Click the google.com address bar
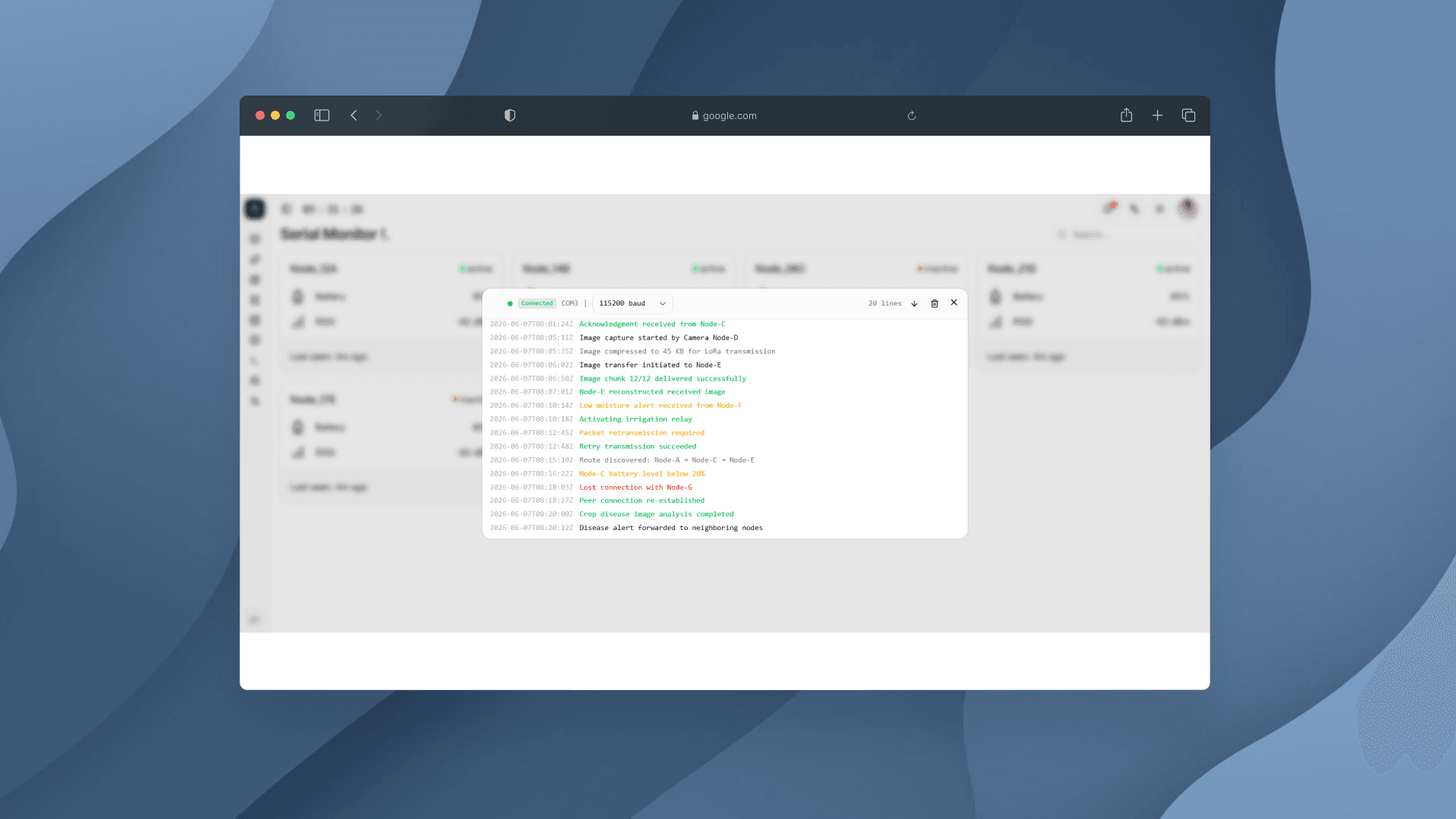1456x819 pixels. tap(724, 115)
